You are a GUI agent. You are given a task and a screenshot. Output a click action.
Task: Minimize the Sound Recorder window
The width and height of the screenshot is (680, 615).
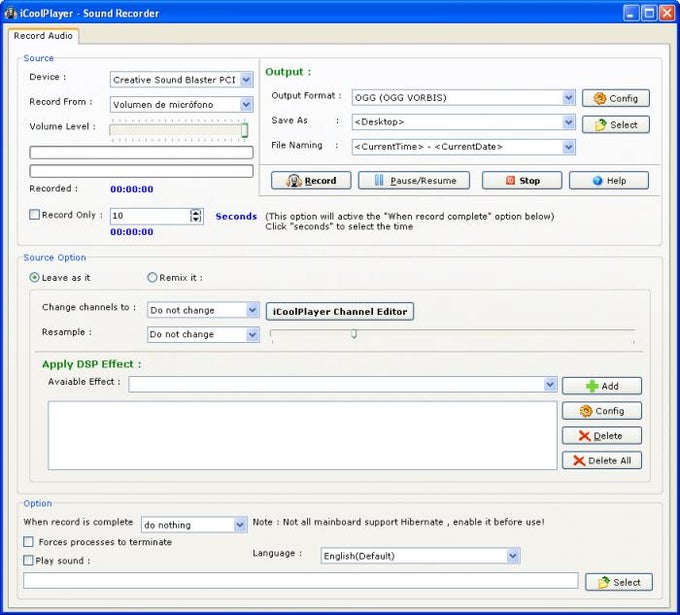pos(631,13)
